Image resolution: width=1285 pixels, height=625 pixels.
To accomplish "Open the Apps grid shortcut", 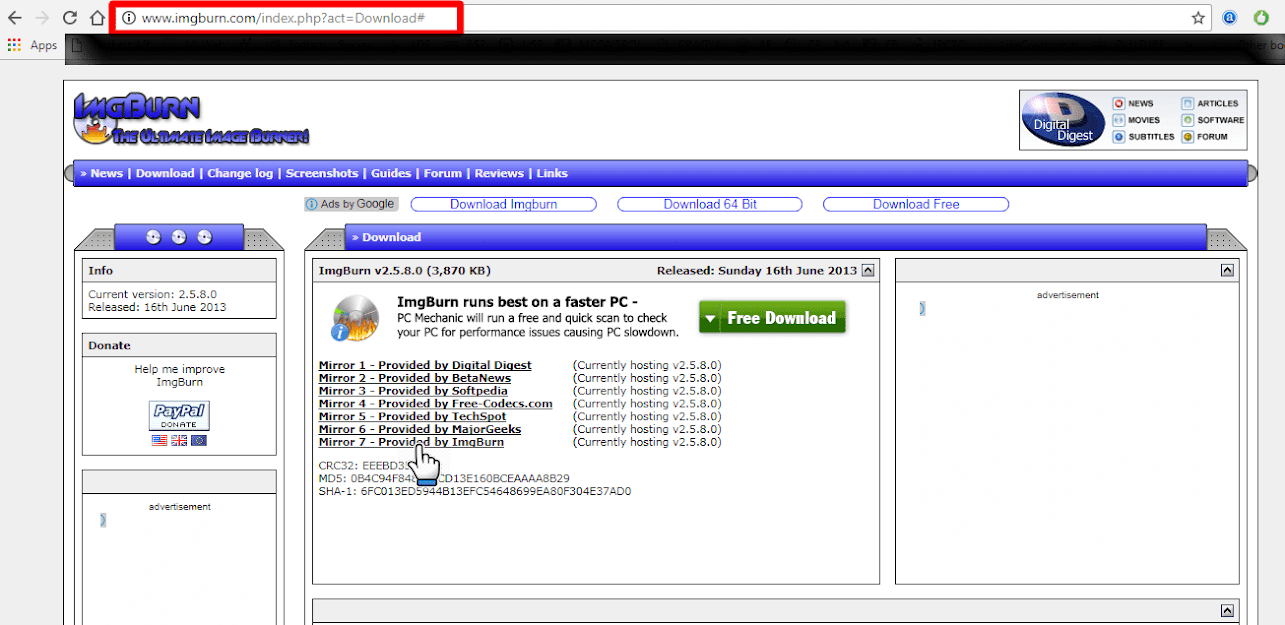I will click(15, 45).
